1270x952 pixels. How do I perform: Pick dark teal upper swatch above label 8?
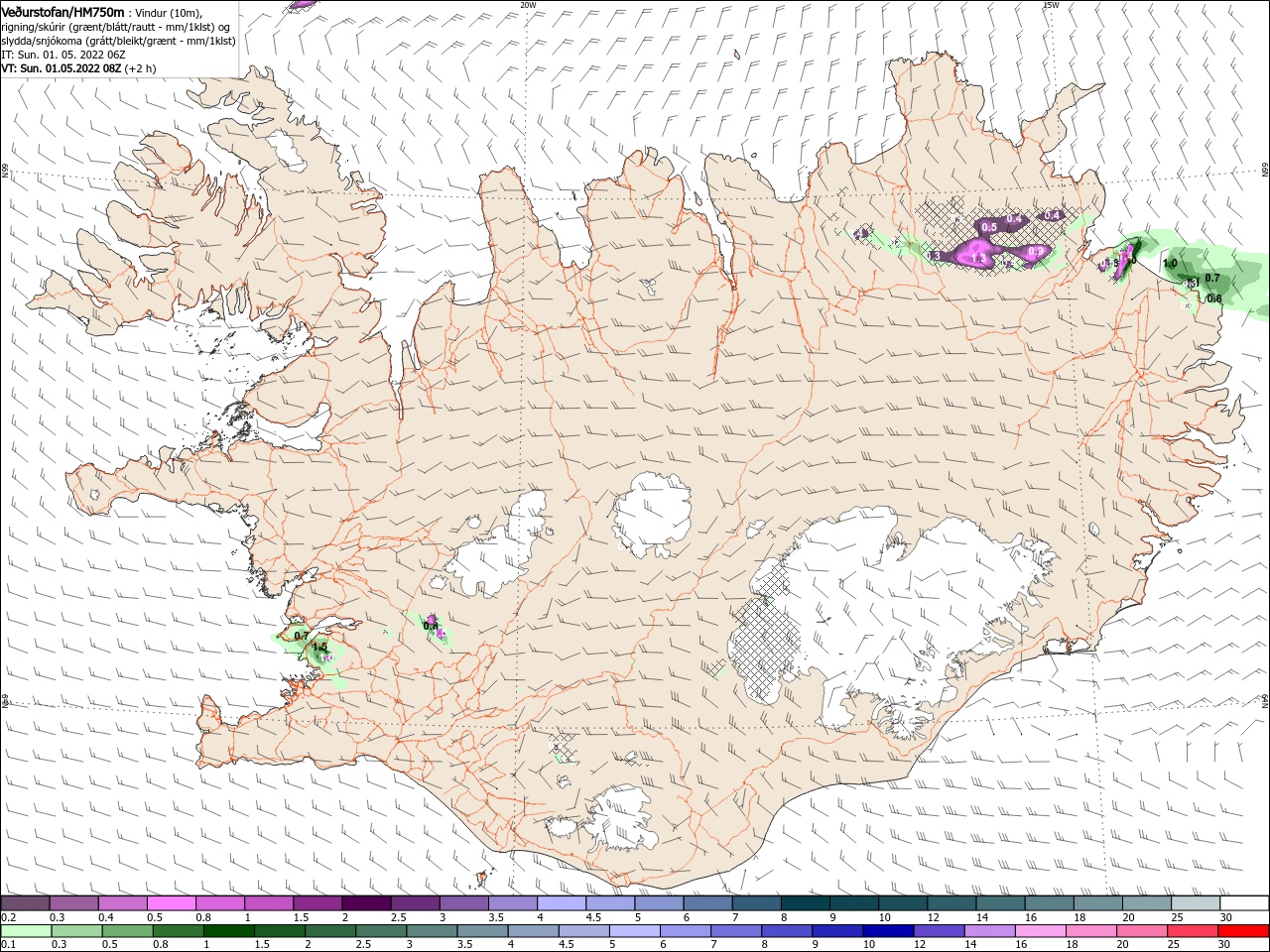pos(806,903)
